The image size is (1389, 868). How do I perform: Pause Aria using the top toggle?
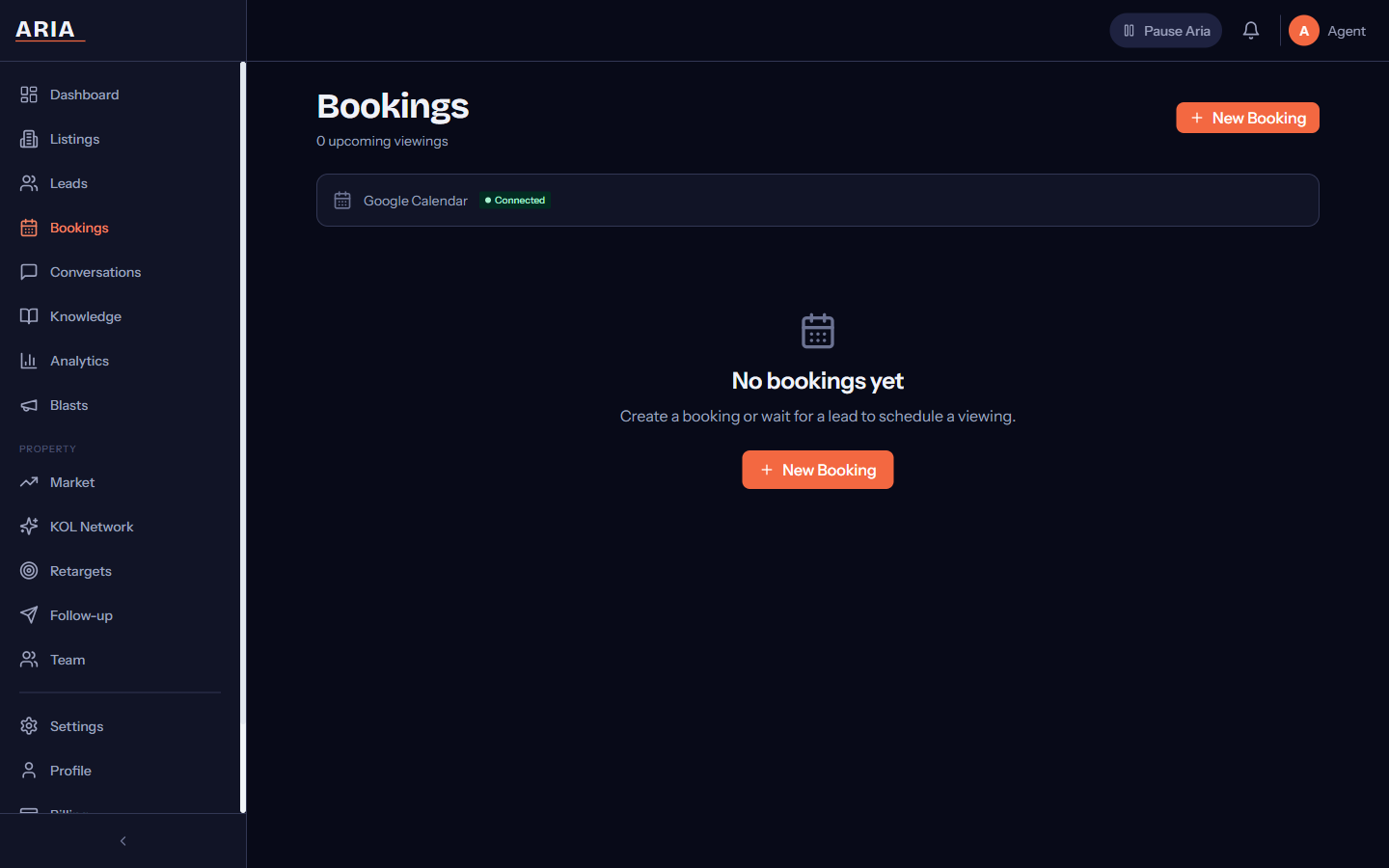tap(1165, 30)
